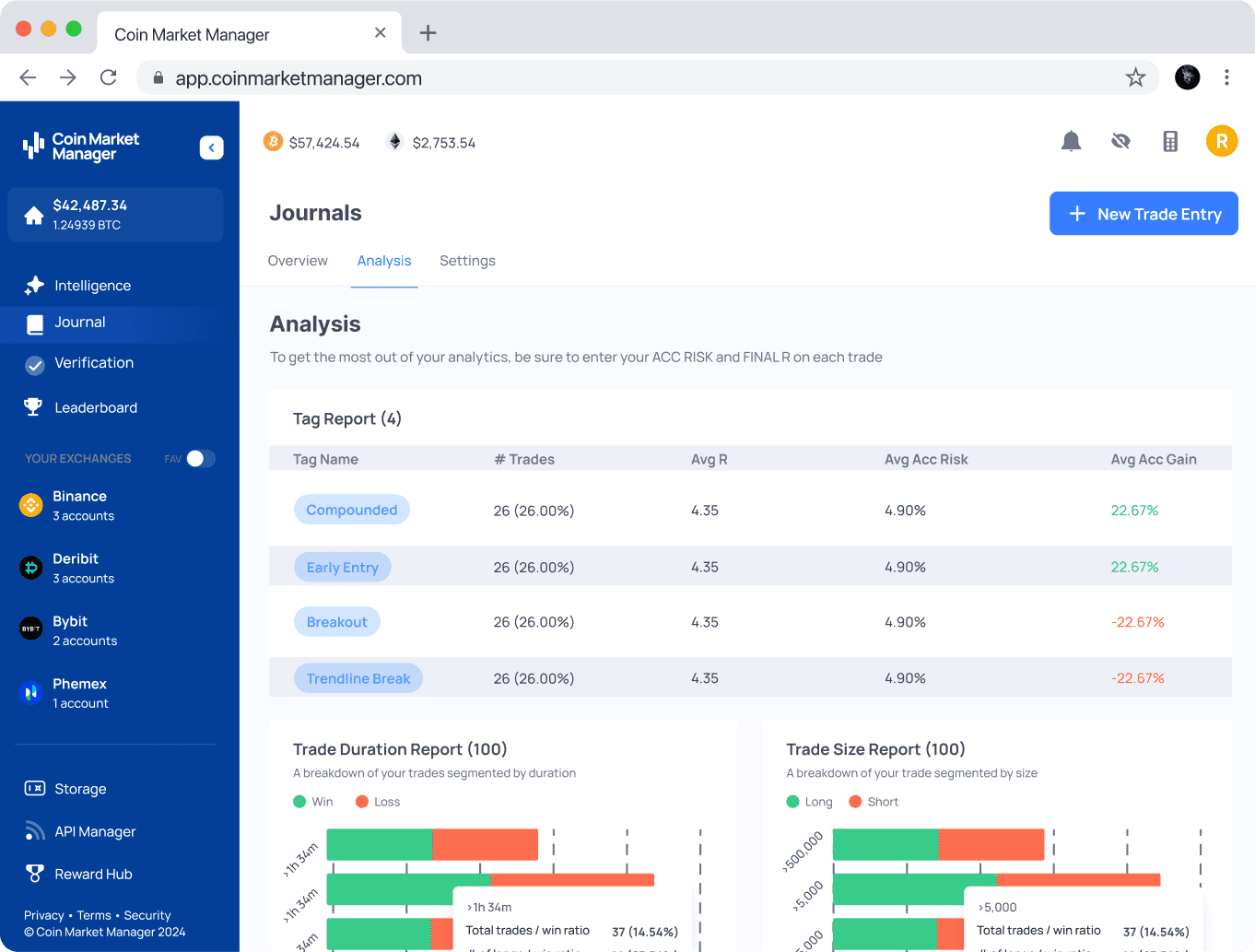Screen dimensions: 1255x952
Task: Toggle the Win legend in duration report
Action: coord(313,802)
